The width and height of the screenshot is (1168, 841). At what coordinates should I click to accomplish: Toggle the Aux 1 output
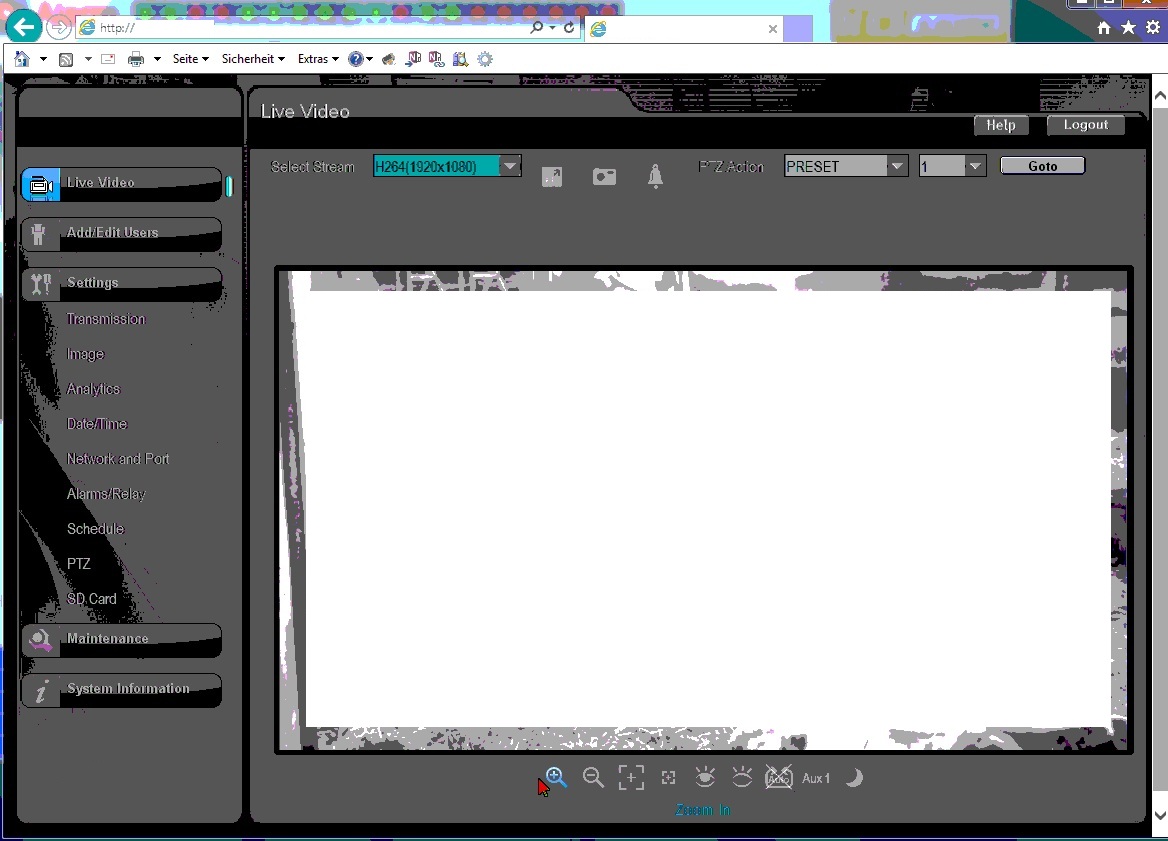tap(816, 778)
